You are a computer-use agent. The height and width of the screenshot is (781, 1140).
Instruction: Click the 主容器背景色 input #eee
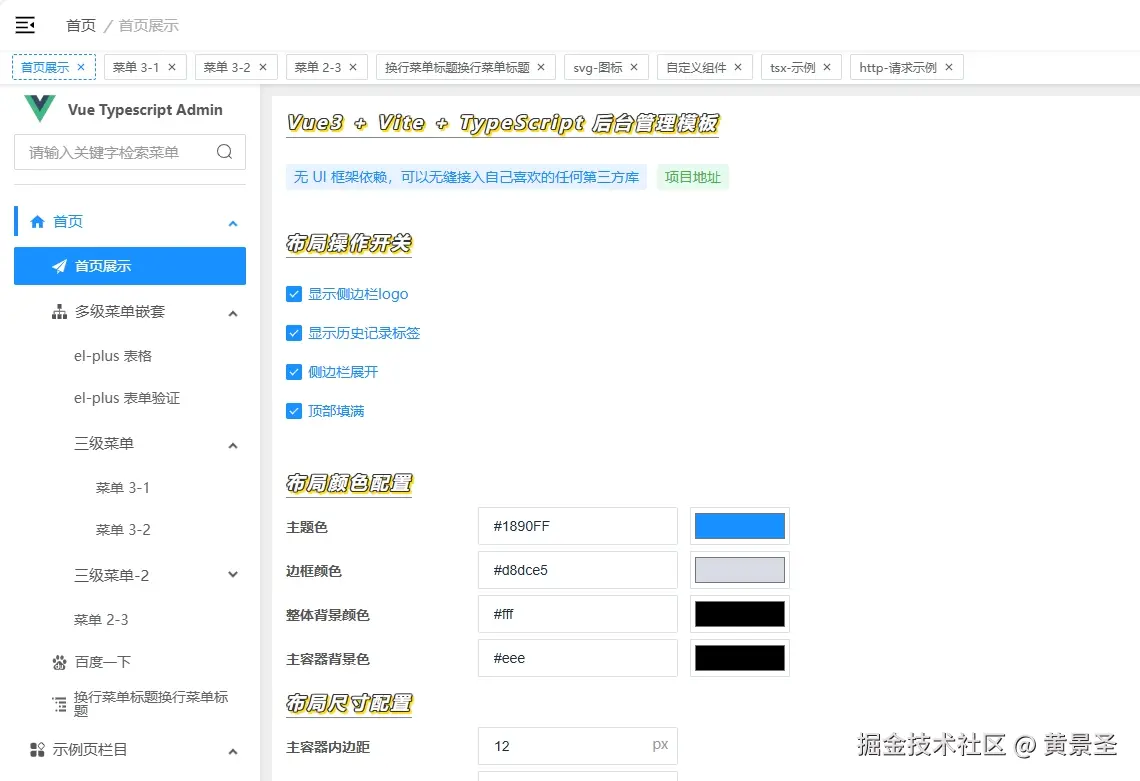tap(577, 658)
